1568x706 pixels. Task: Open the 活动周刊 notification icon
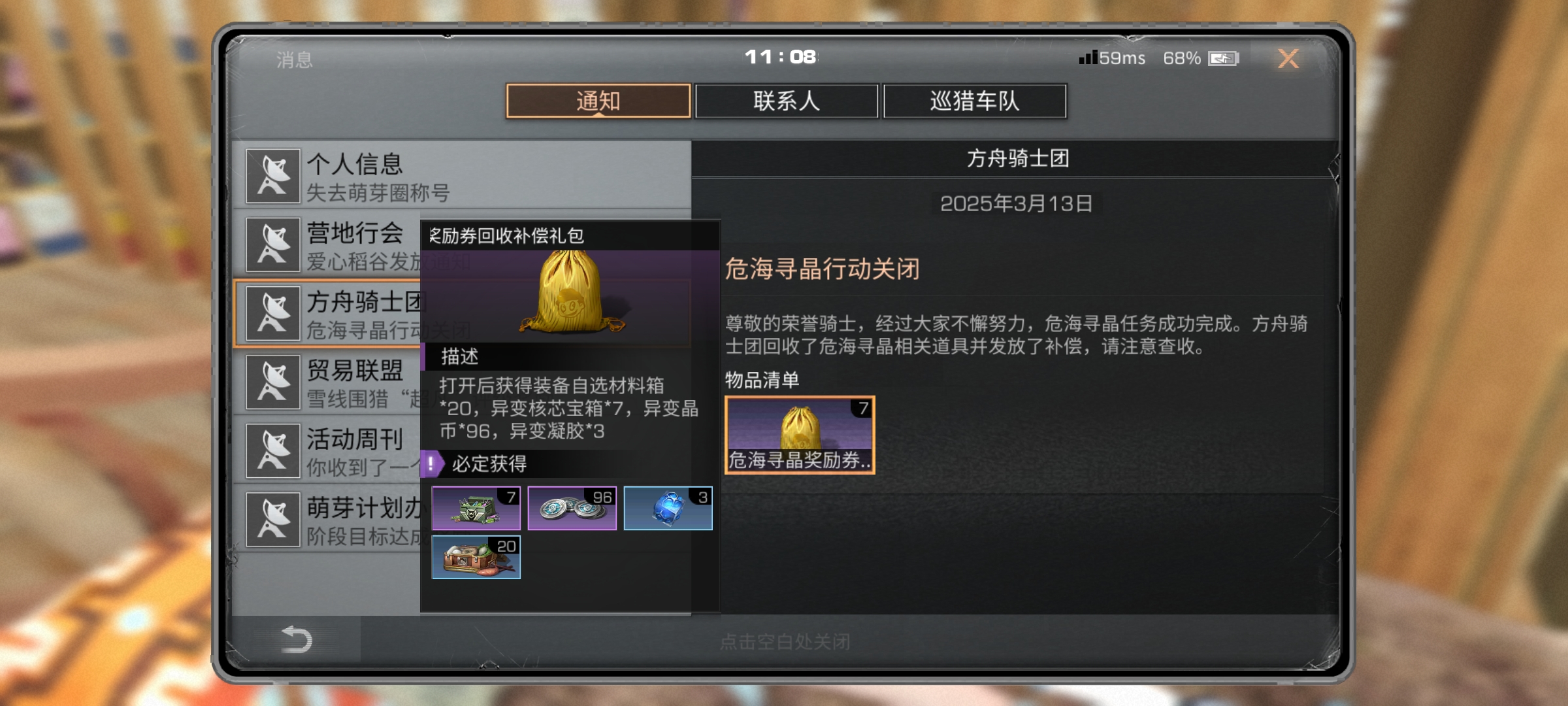pos(273,451)
